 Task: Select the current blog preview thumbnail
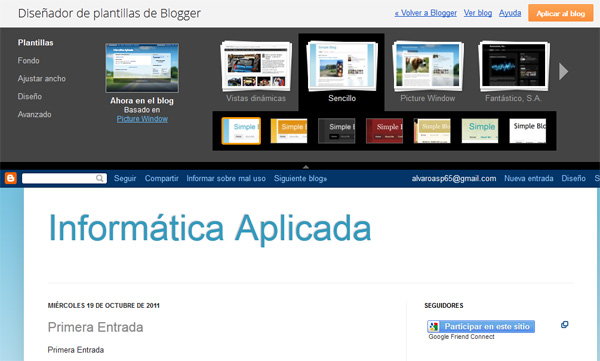(142, 68)
